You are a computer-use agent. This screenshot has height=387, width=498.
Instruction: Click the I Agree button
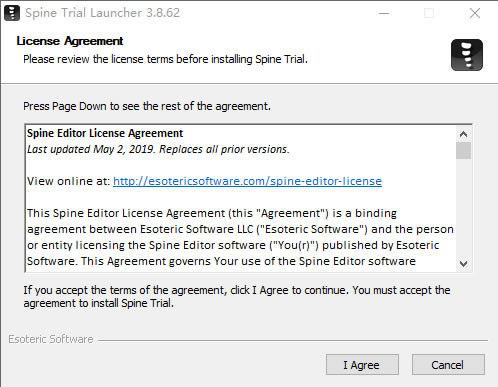[362, 365]
